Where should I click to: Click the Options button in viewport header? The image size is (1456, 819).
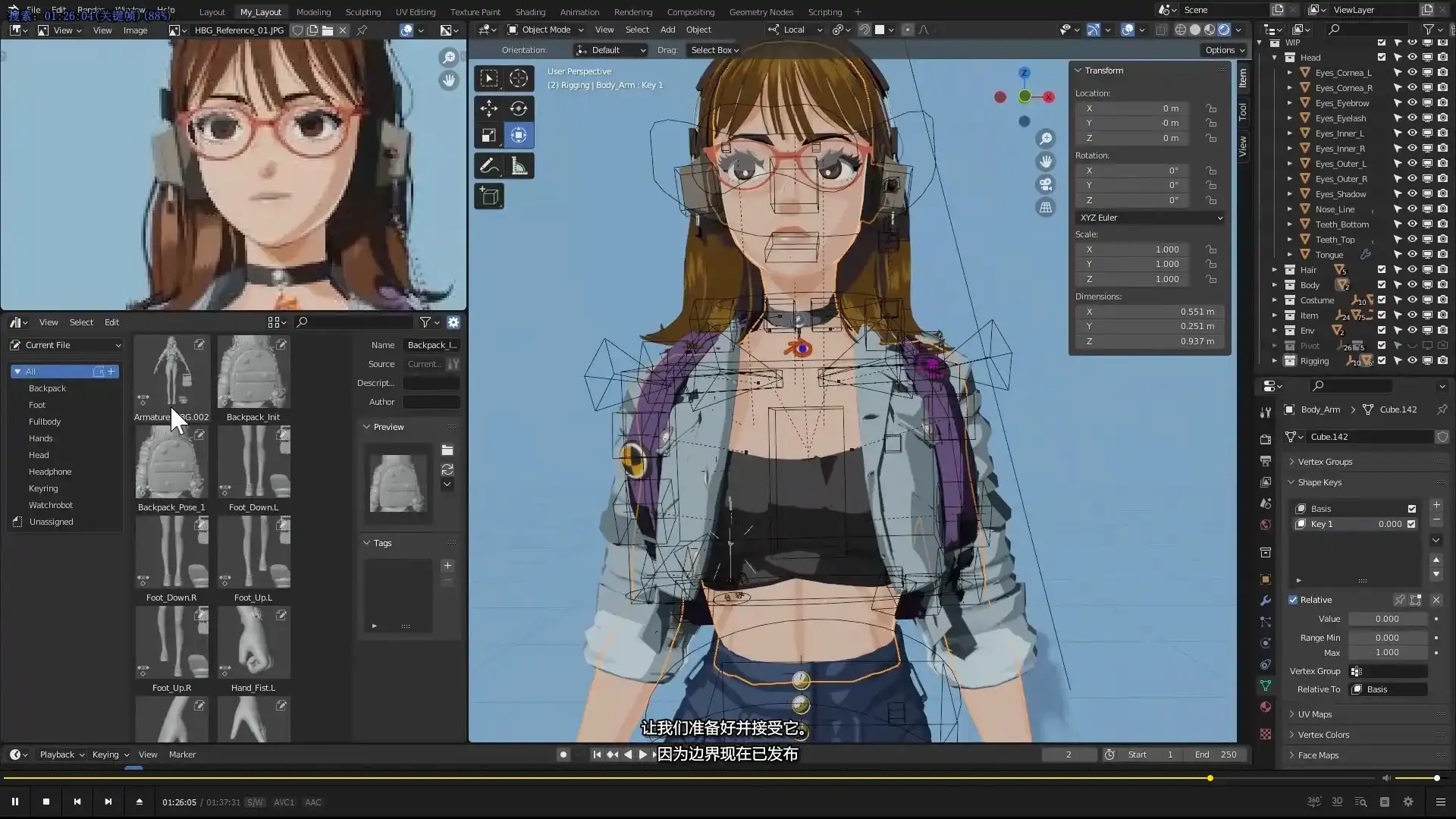(x=1224, y=50)
